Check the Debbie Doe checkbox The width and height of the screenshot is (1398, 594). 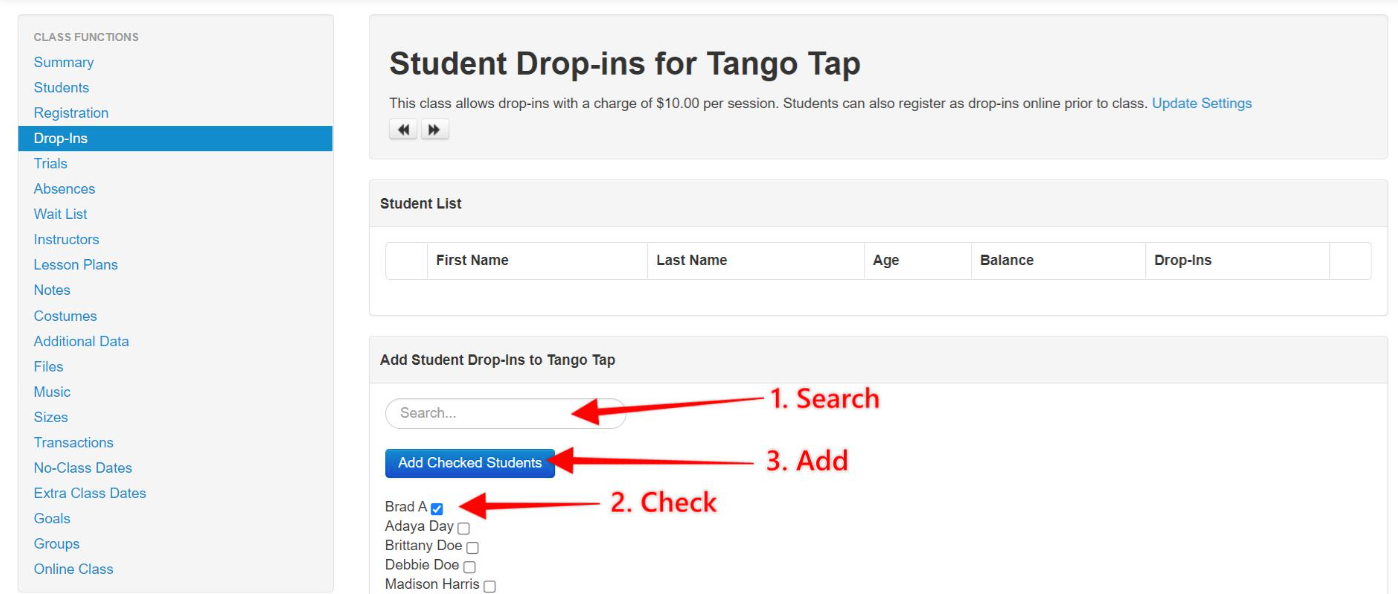click(469, 567)
